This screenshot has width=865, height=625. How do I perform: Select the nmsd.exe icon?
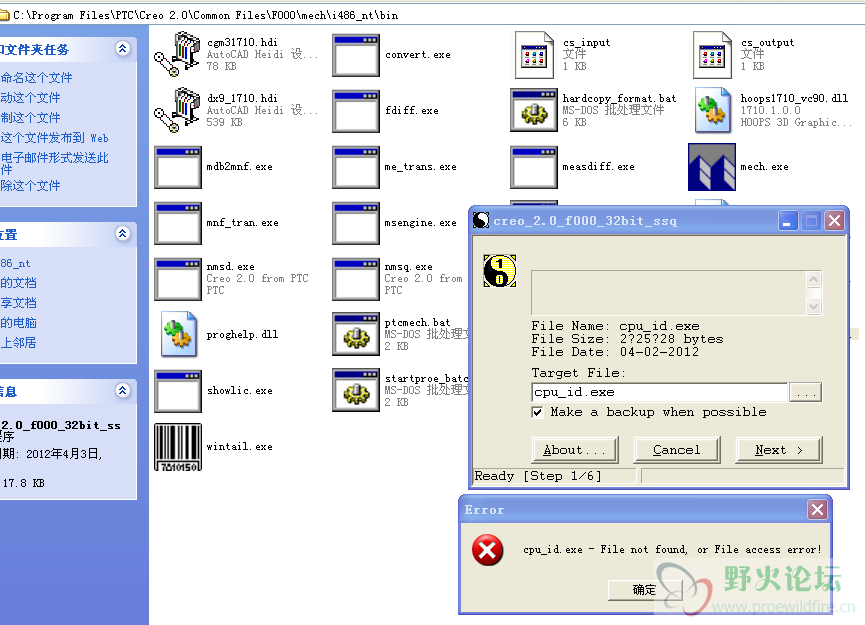click(x=178, y=279)
